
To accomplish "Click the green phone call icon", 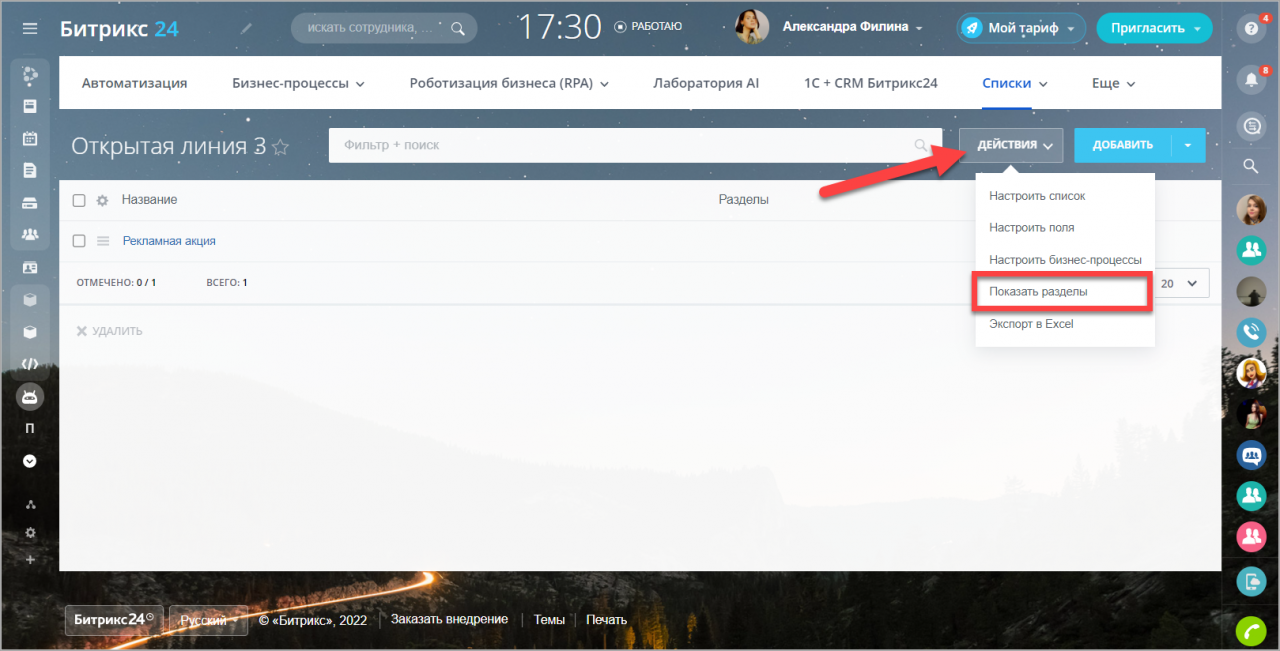I will [x=1250, y=631].
